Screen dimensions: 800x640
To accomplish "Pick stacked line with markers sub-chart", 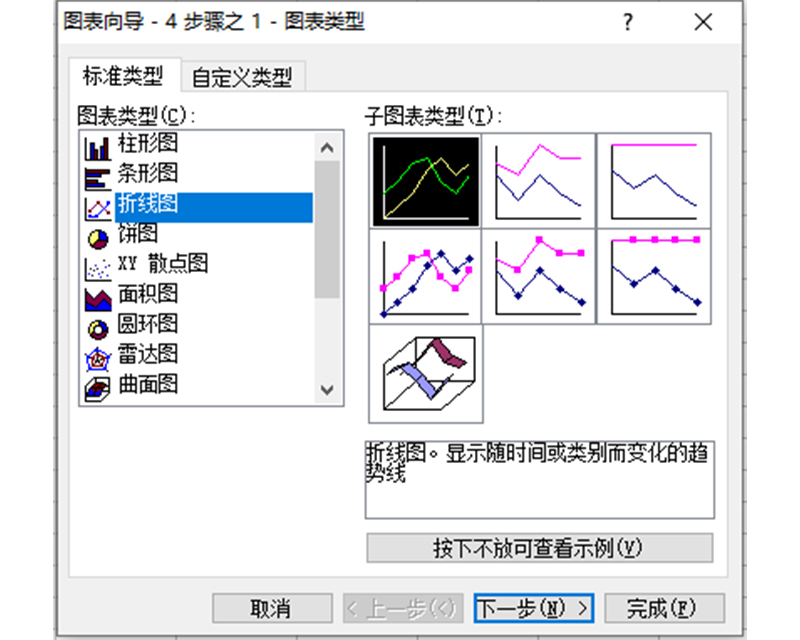I will 539,277.
